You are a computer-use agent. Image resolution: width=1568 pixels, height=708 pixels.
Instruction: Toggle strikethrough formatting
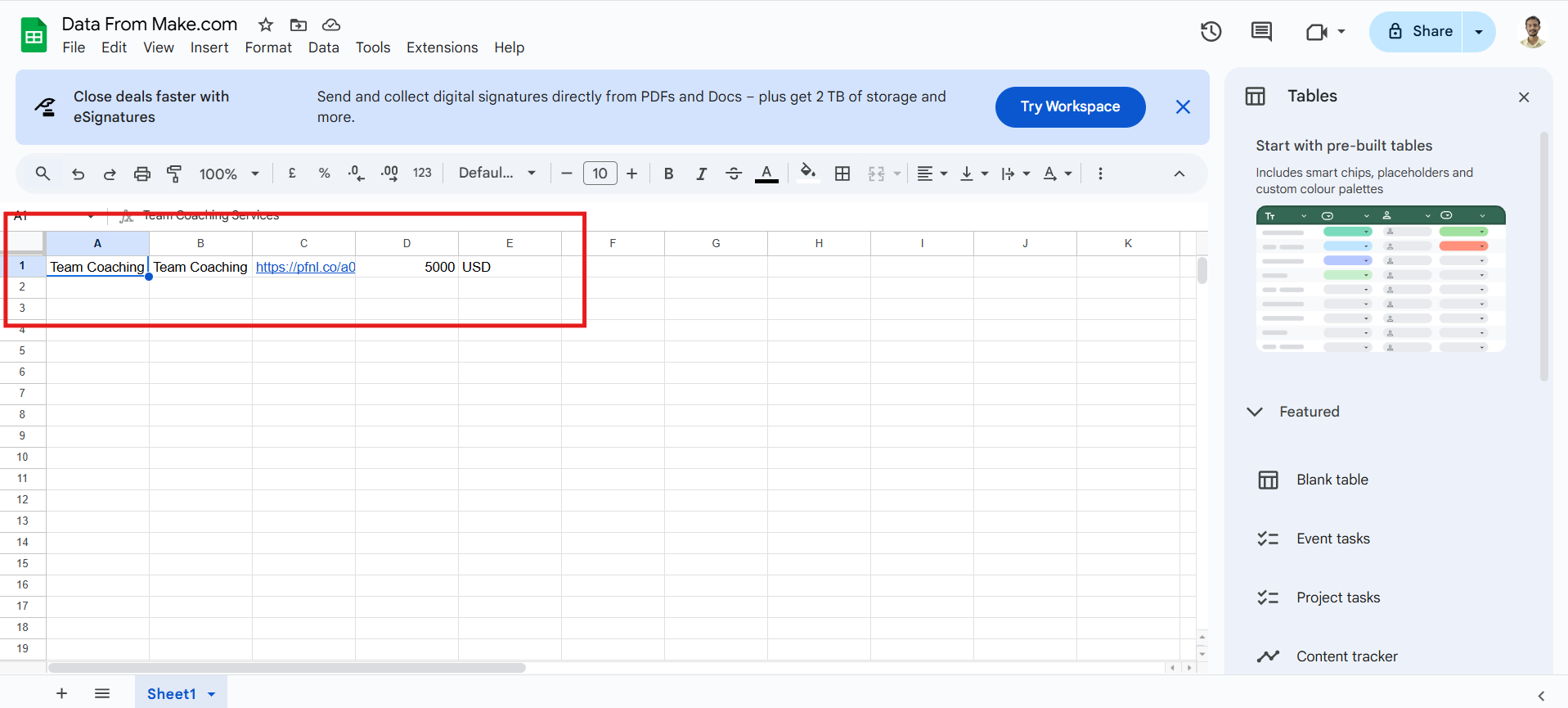click(x=734, y=174)
